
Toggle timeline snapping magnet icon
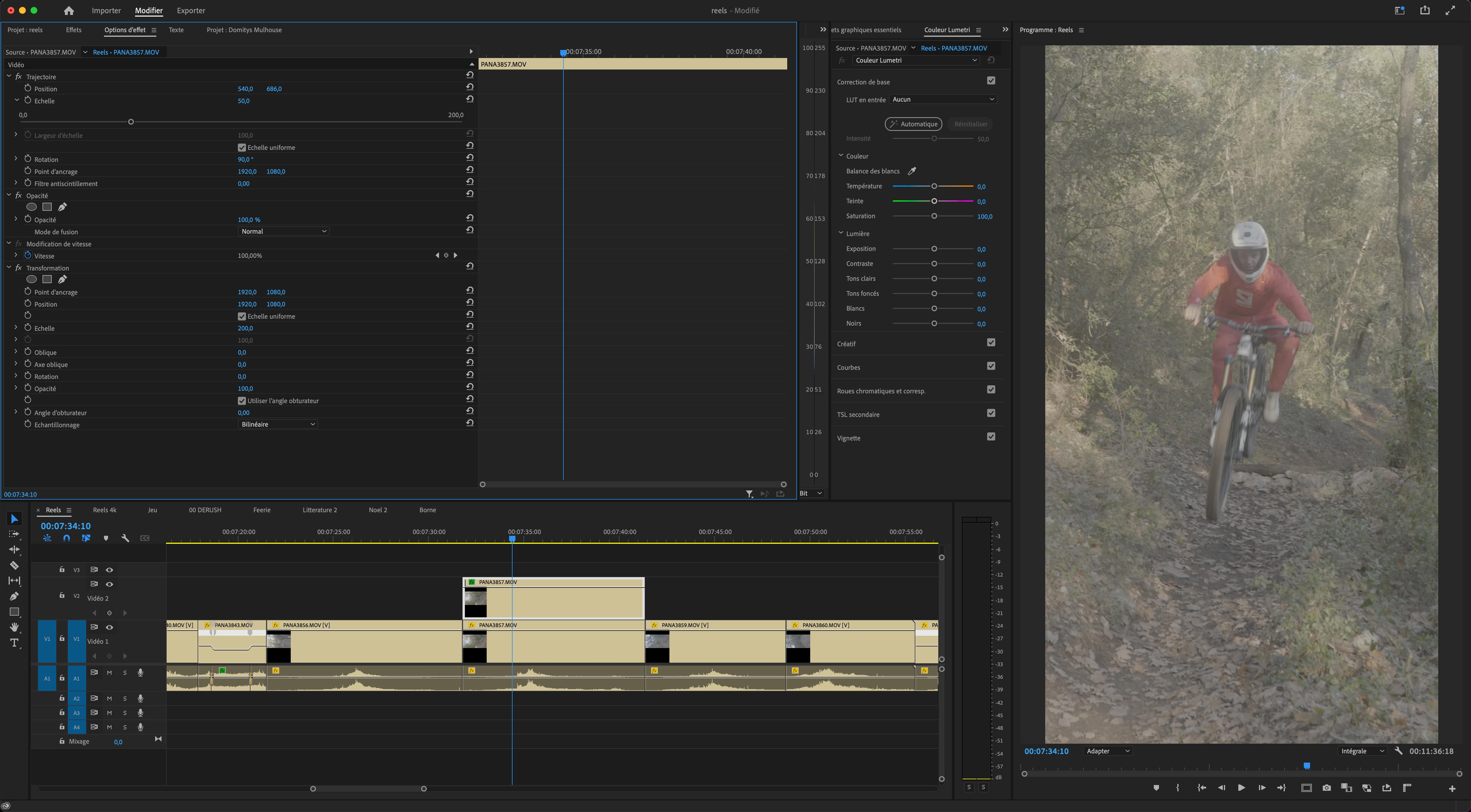[67, 538]
